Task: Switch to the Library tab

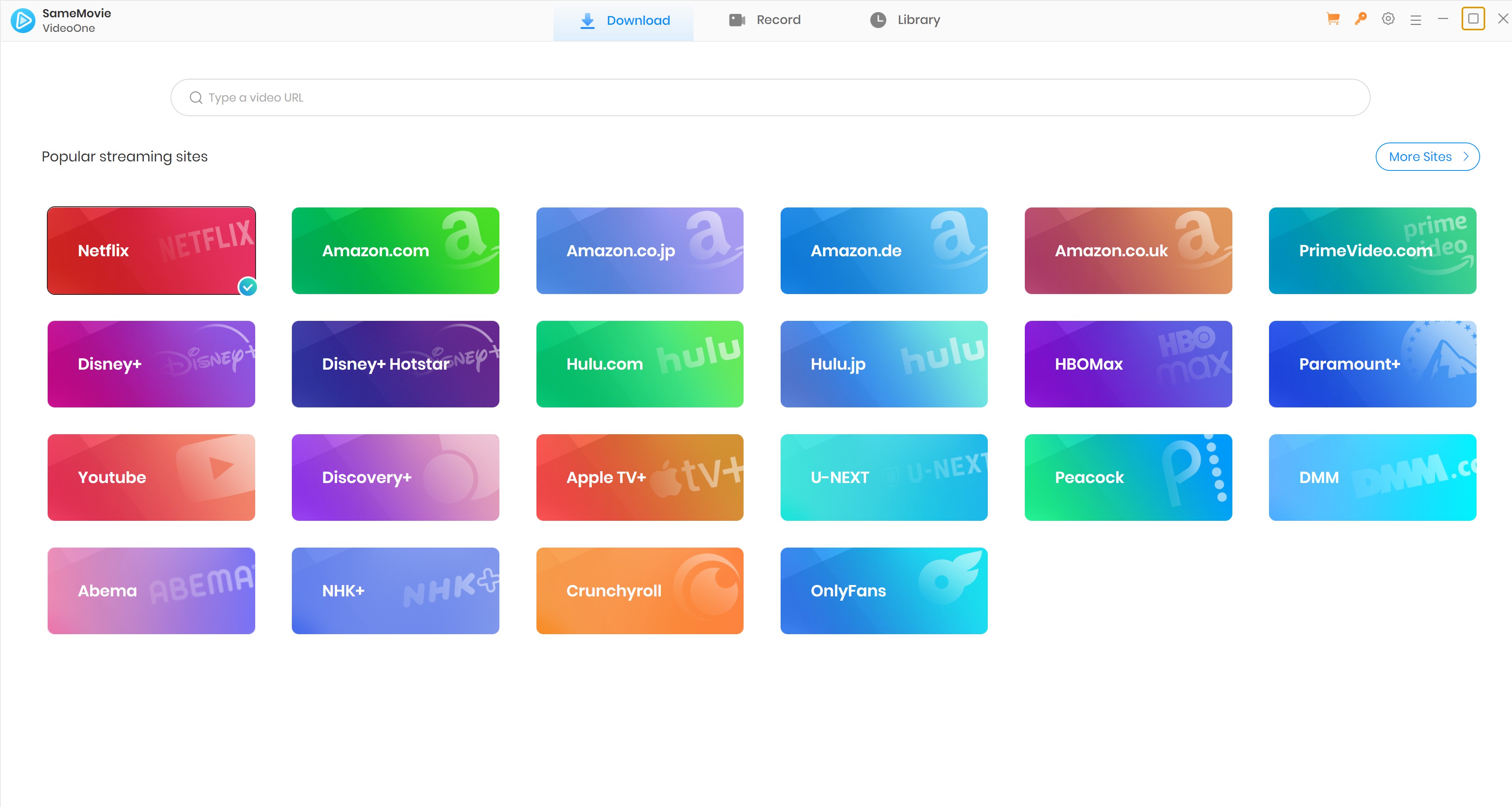Action: 905,20
